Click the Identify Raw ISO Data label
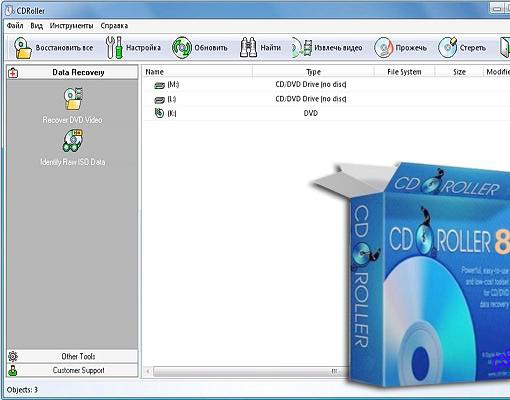The image size is (510, 400). coord(73,162)
